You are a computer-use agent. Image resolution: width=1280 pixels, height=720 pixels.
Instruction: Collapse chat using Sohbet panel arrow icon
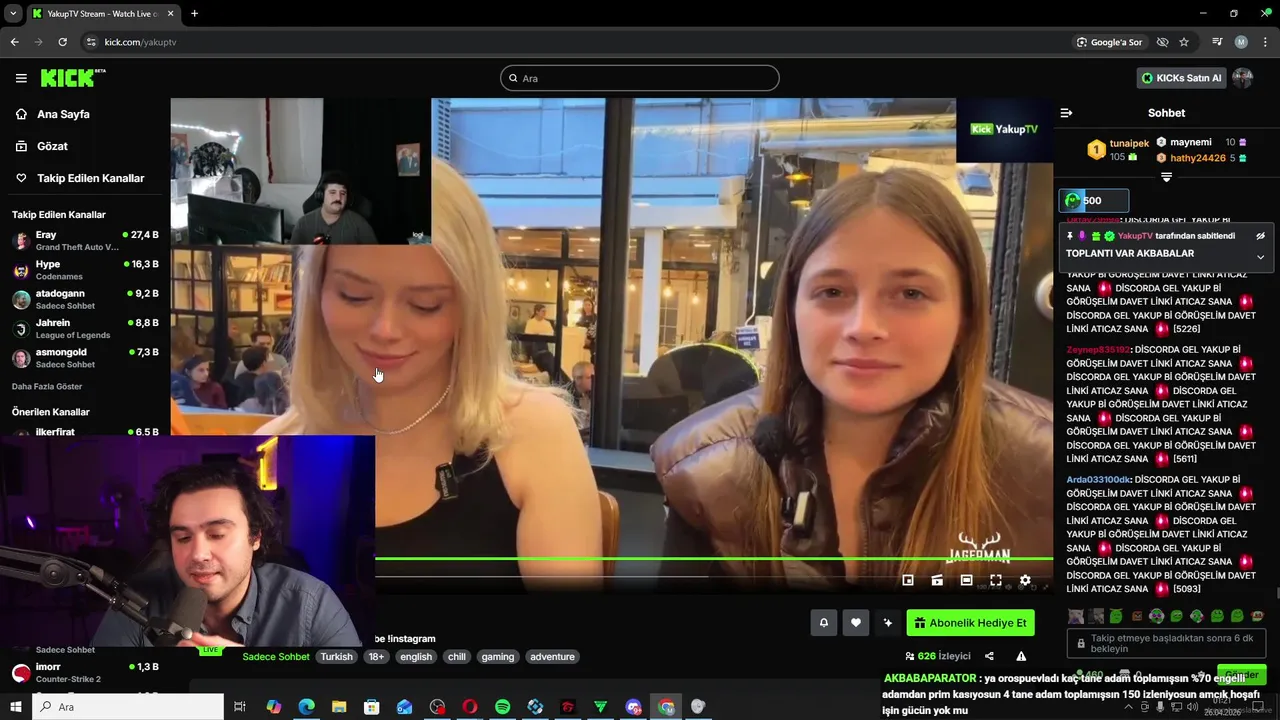pos(1066,113)
